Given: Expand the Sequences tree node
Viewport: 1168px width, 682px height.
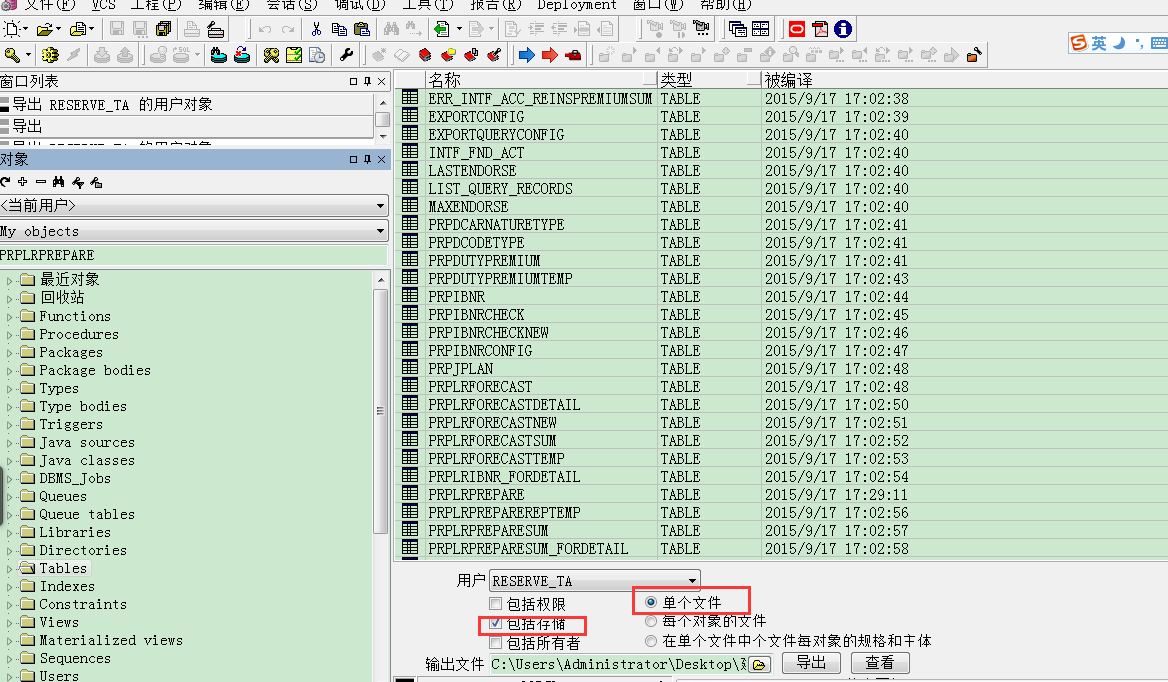Looking at the screenshot, I should (10, 659).
